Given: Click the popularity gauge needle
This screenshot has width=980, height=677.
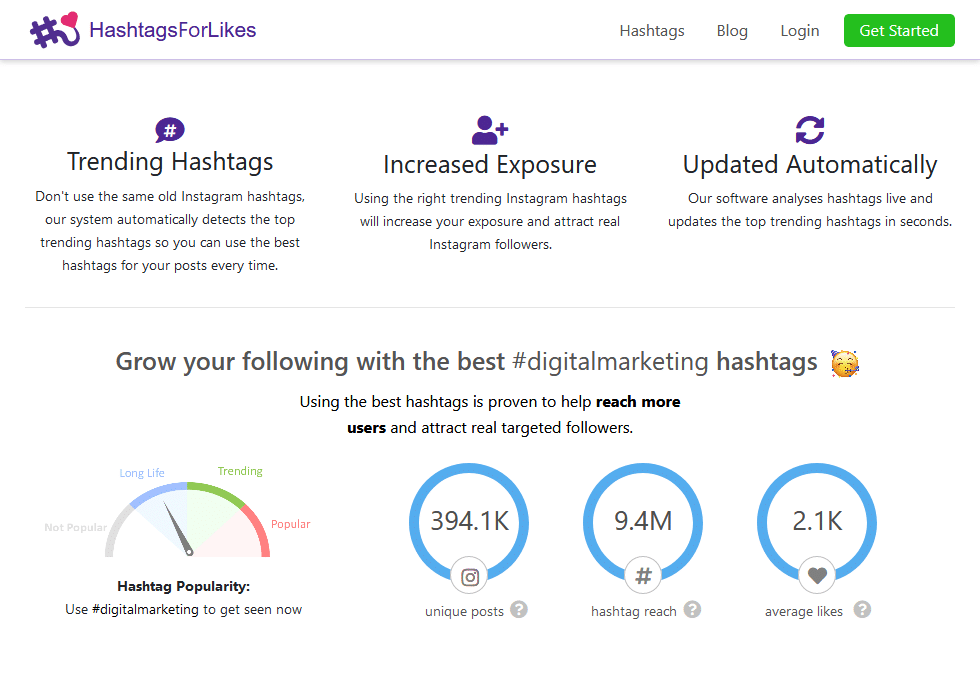Looking at the screenshot, I should [x=178, y=528].
